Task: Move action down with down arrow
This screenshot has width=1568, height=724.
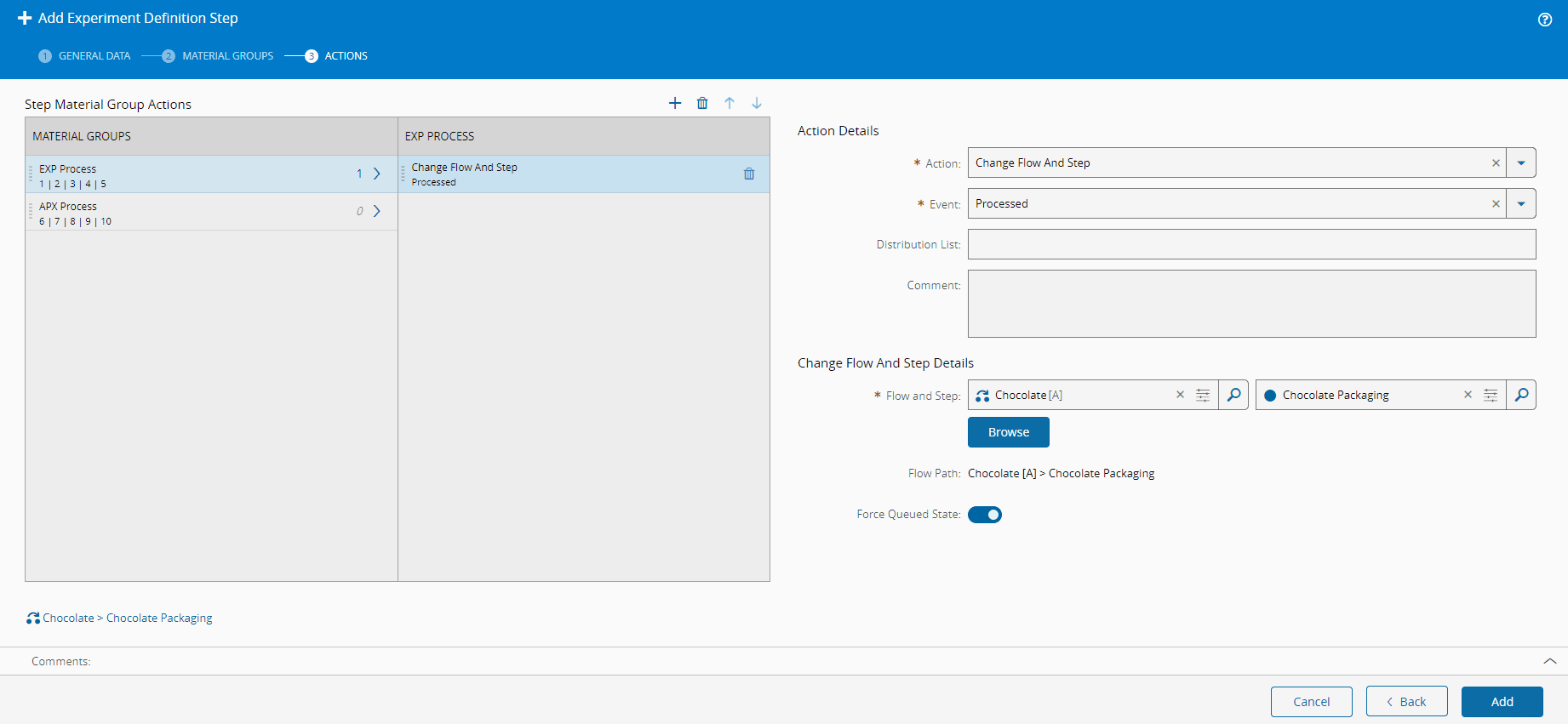Action: tap(757, 103)
